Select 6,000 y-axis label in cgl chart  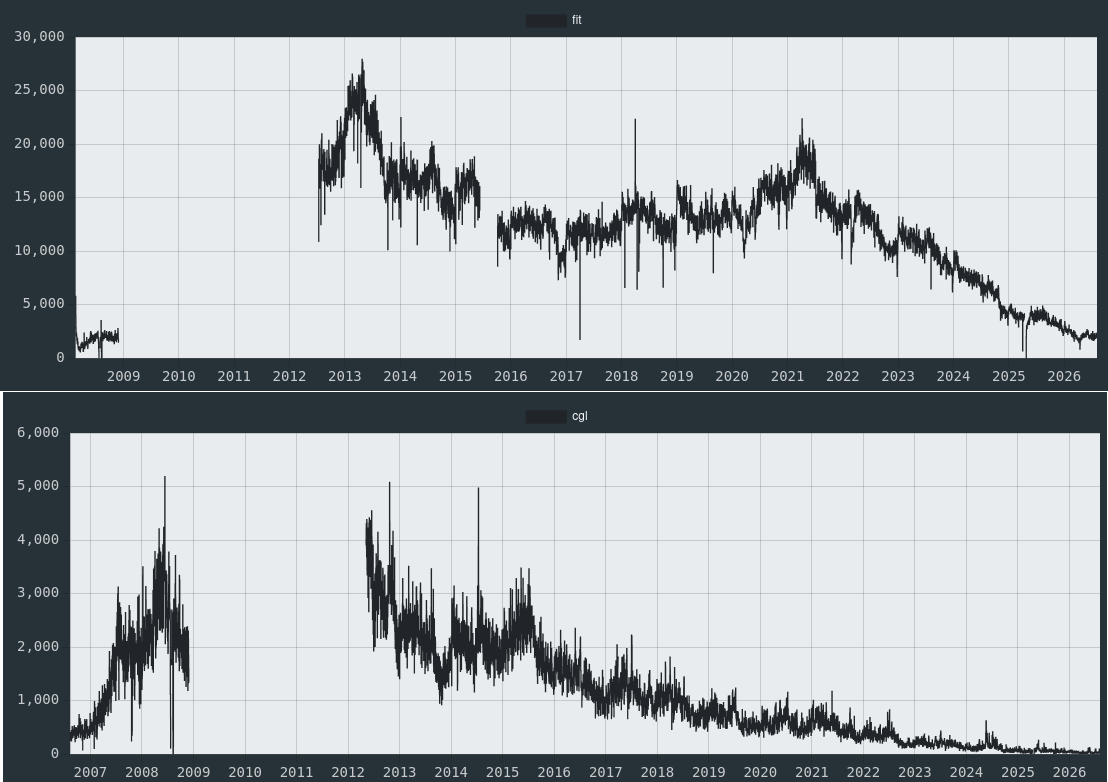[x=38, y=432]
